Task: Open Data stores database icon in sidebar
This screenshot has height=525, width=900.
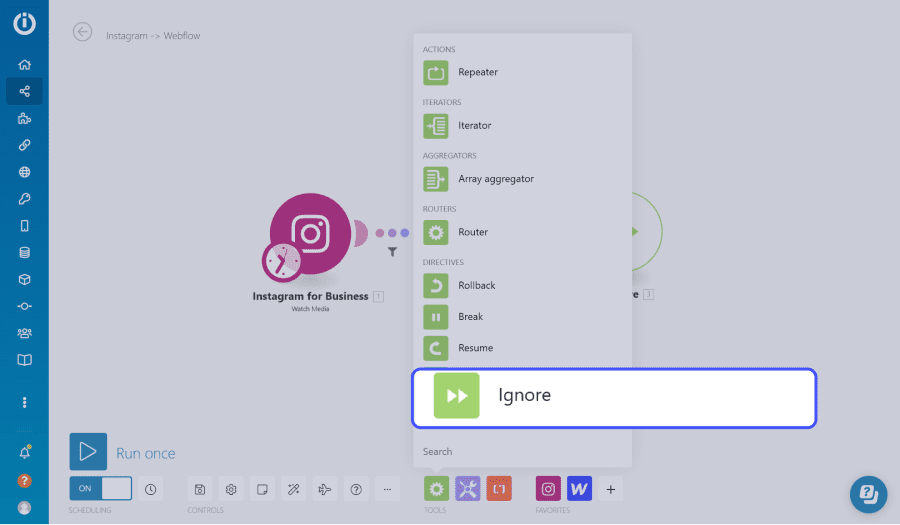Action: 24,252
